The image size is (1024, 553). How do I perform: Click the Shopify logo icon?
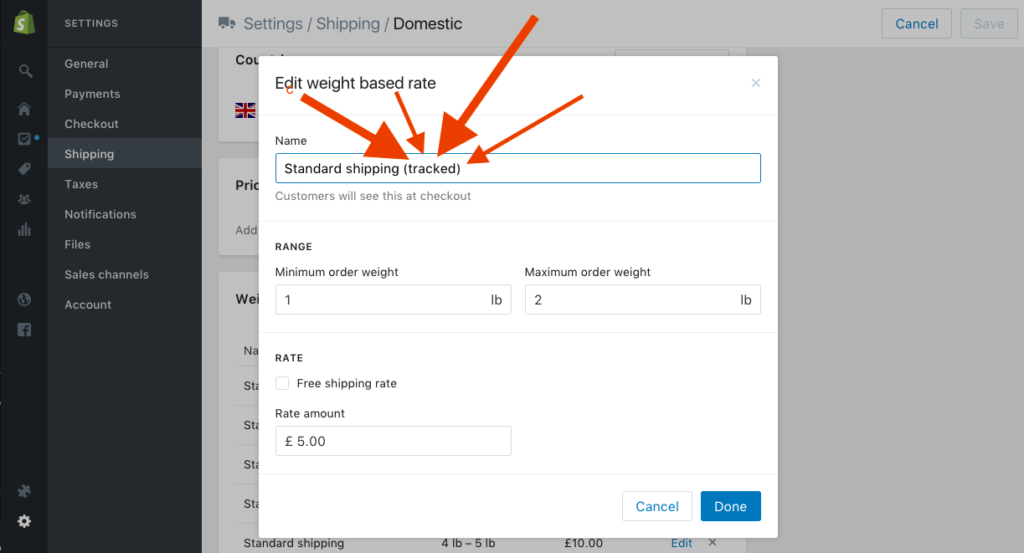(x=24, y=22)
